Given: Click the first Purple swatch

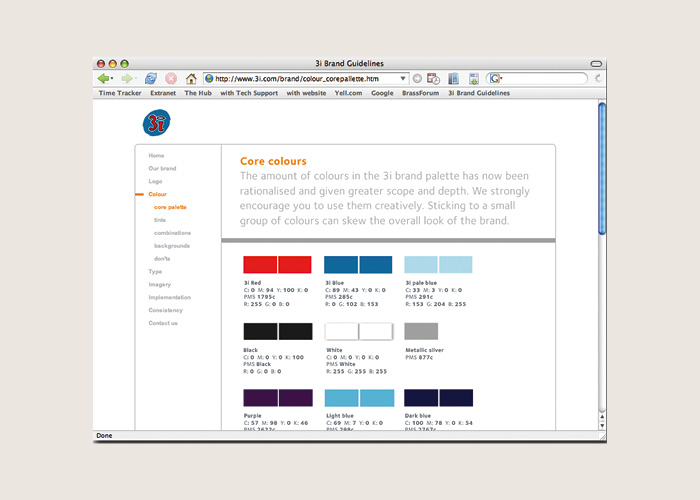Looking at the screenshot, I should pos(260,398).
